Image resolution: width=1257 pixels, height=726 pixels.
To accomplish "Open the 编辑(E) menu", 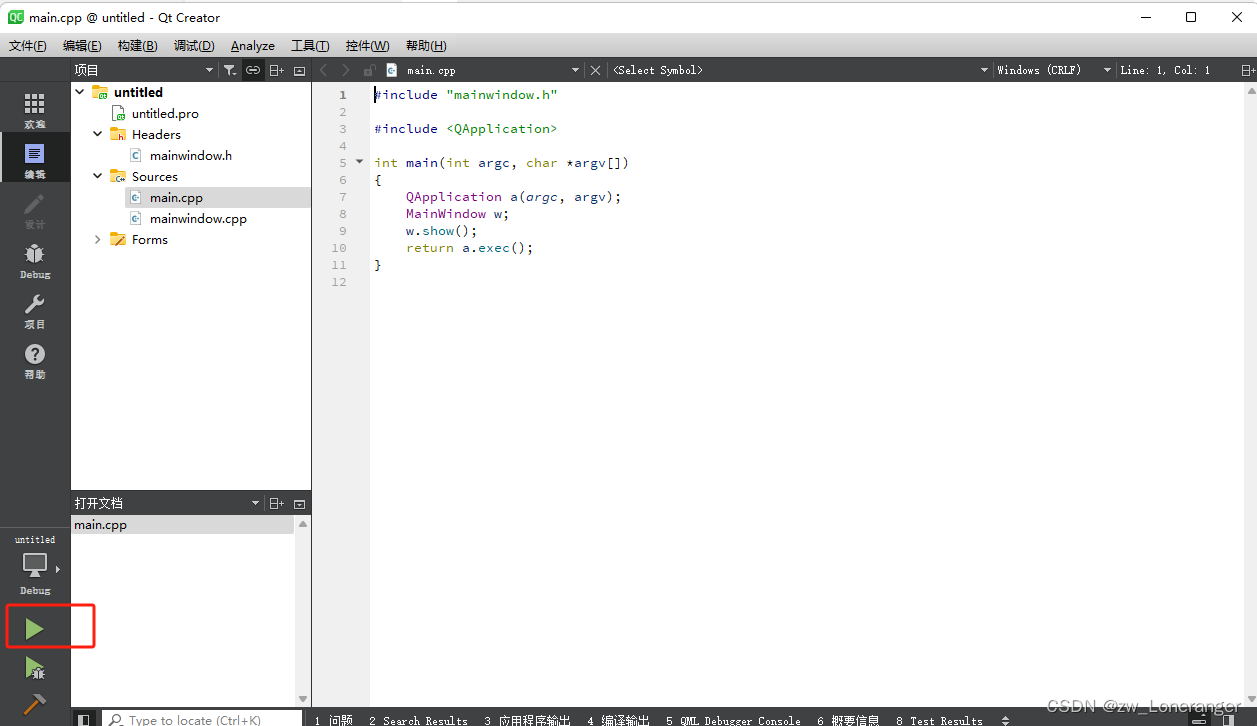I will point(82,46).
